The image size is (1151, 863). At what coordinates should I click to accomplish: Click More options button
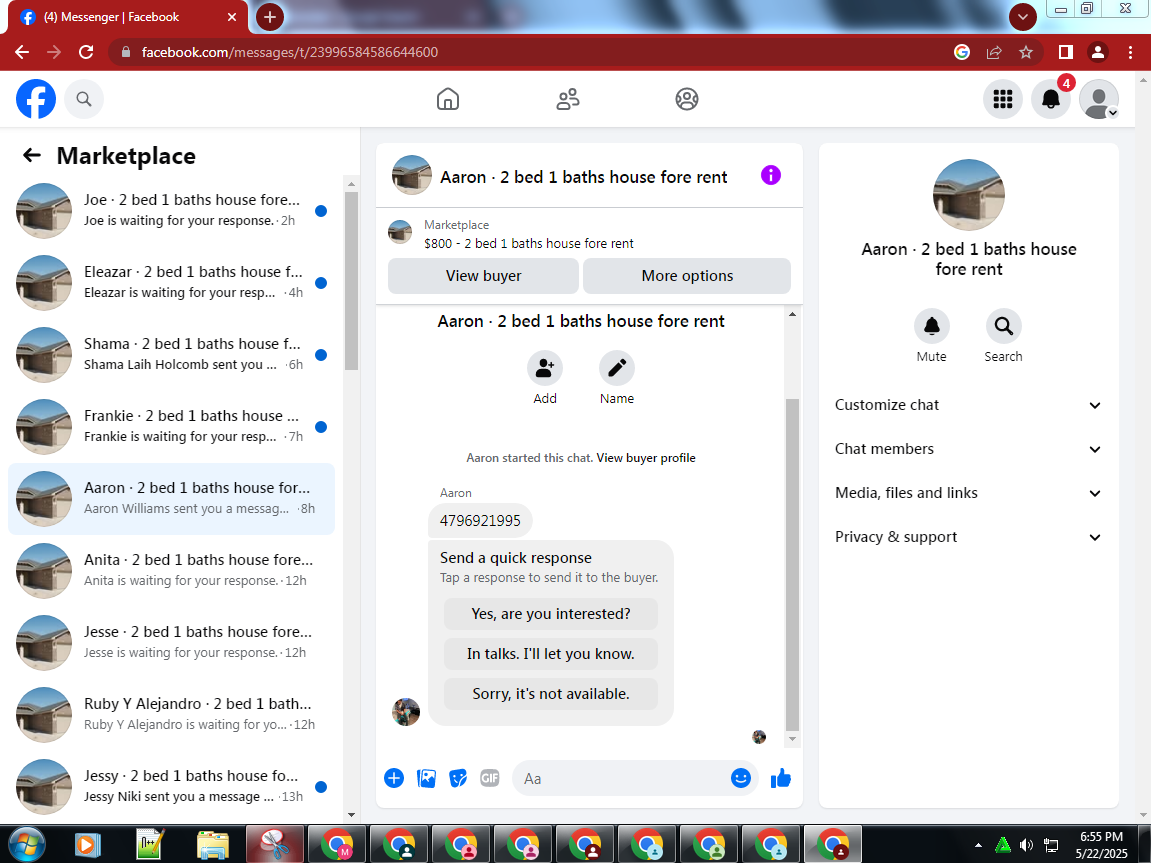click(x=687, y=276)
